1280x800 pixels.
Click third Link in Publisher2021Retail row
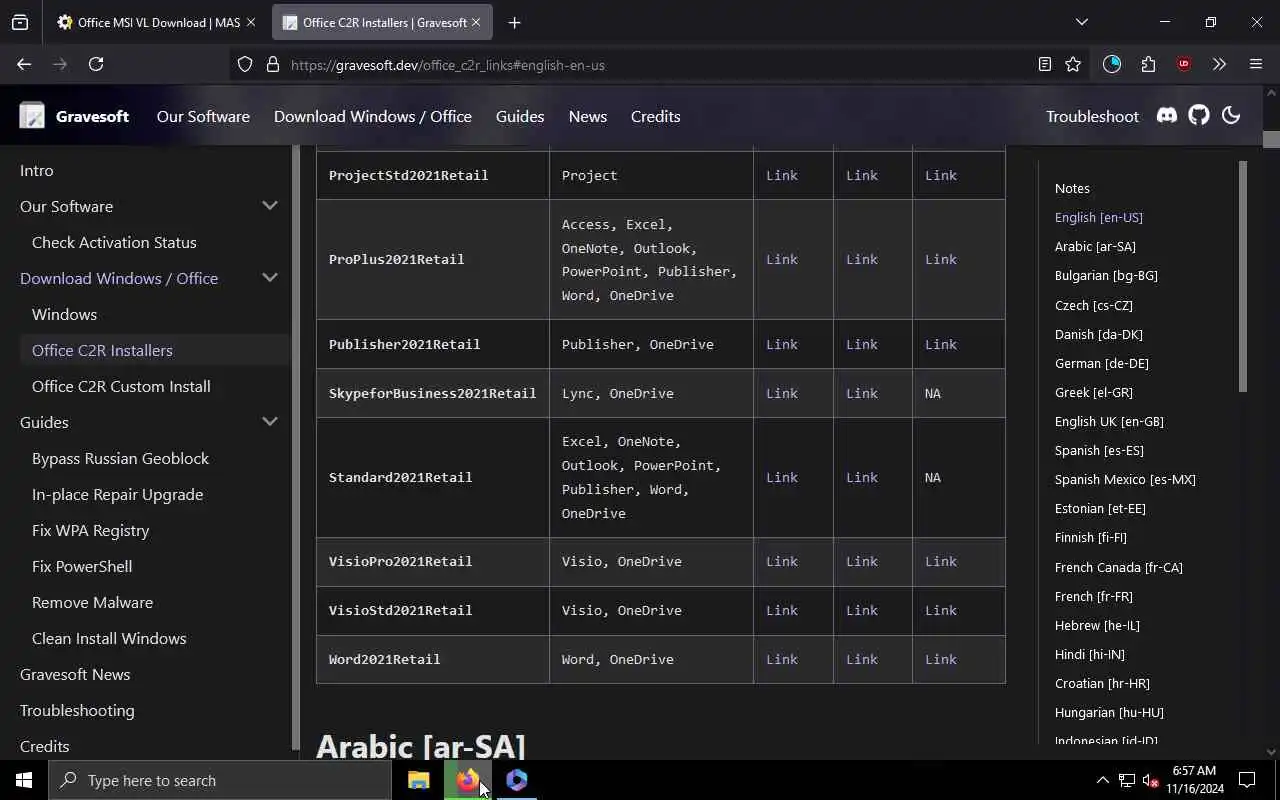click(941, 344)
